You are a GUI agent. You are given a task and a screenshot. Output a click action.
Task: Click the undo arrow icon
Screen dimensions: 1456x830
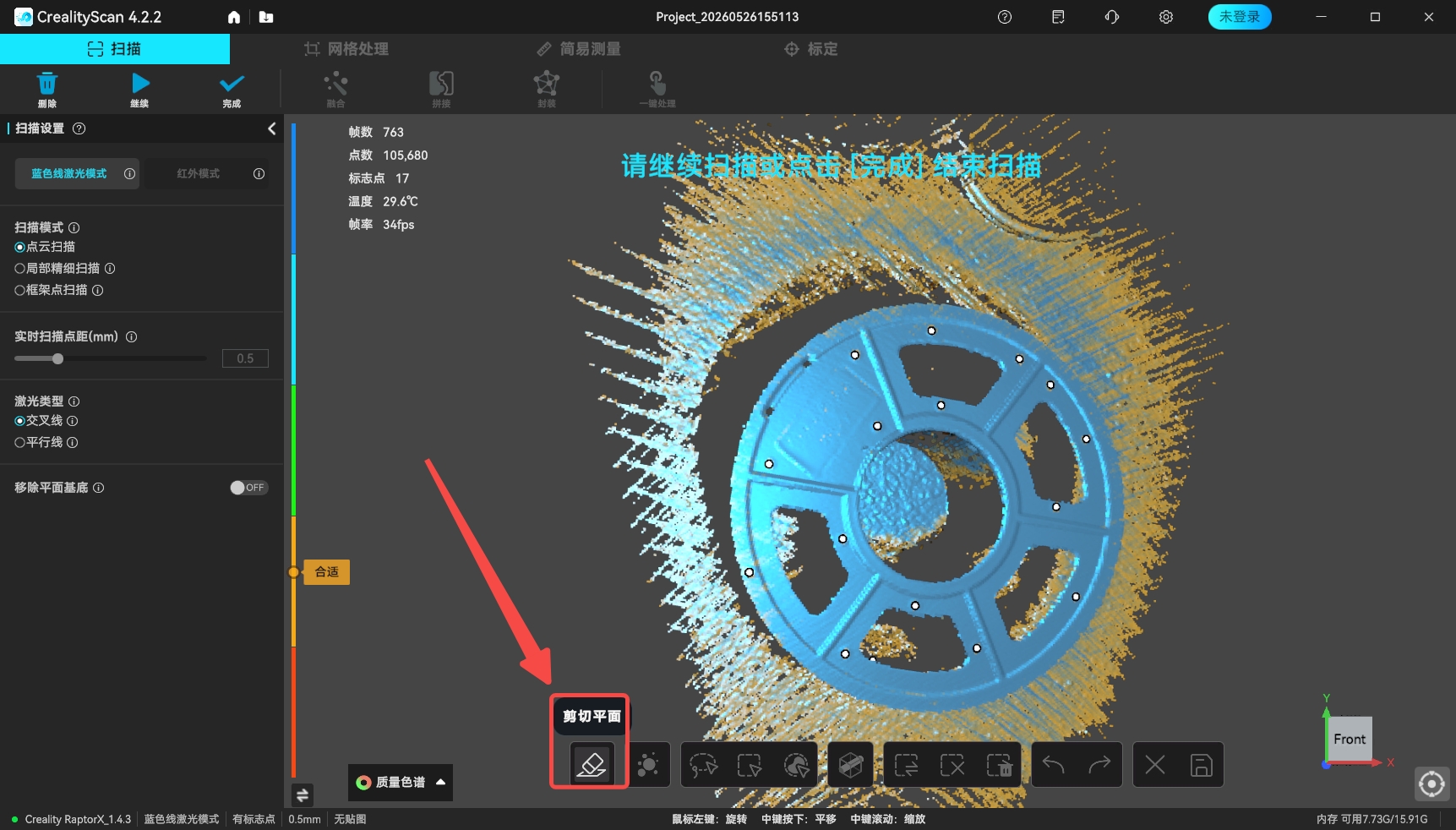point(1054,765)
